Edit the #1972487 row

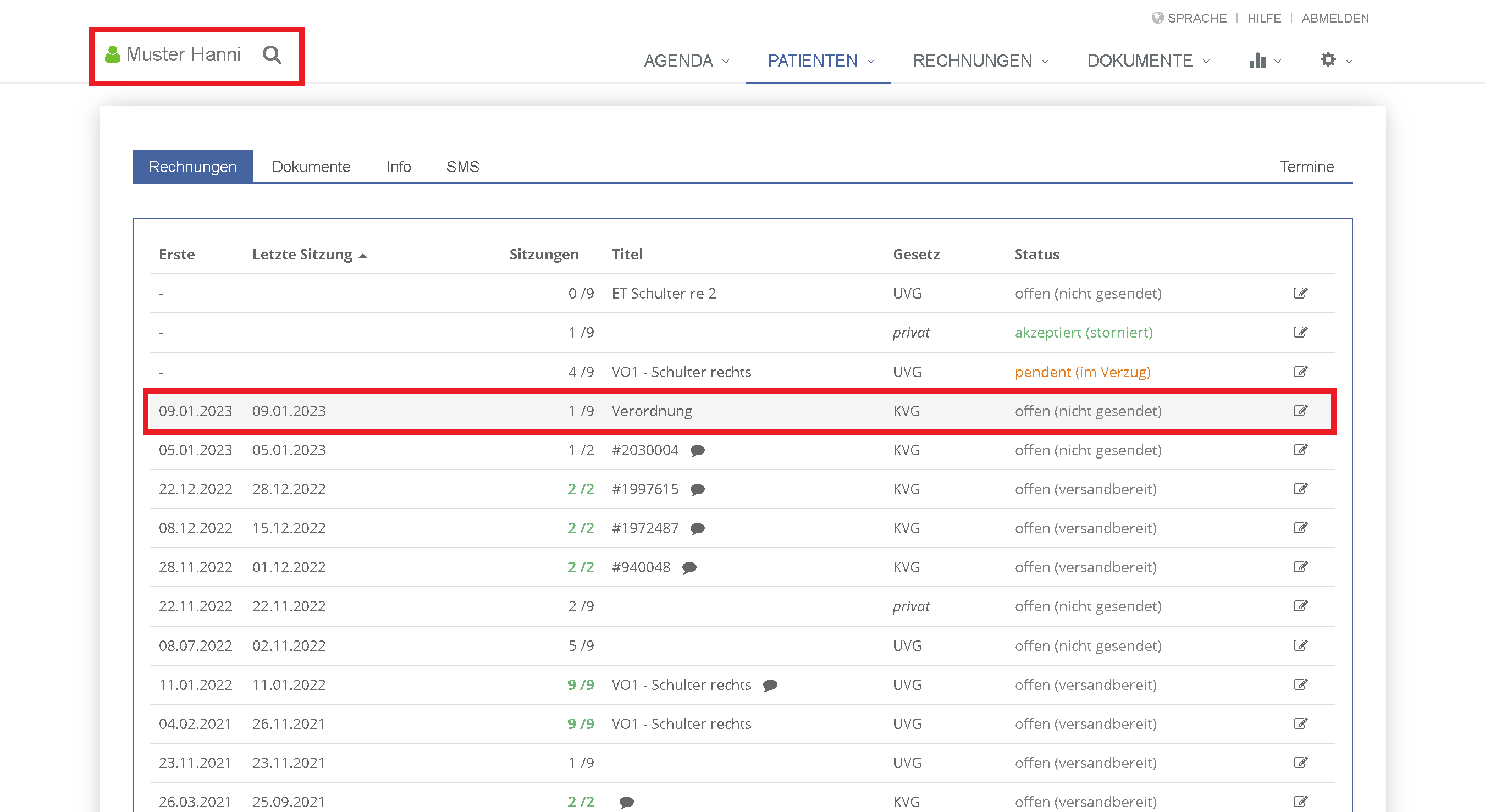click(1300, 528)
